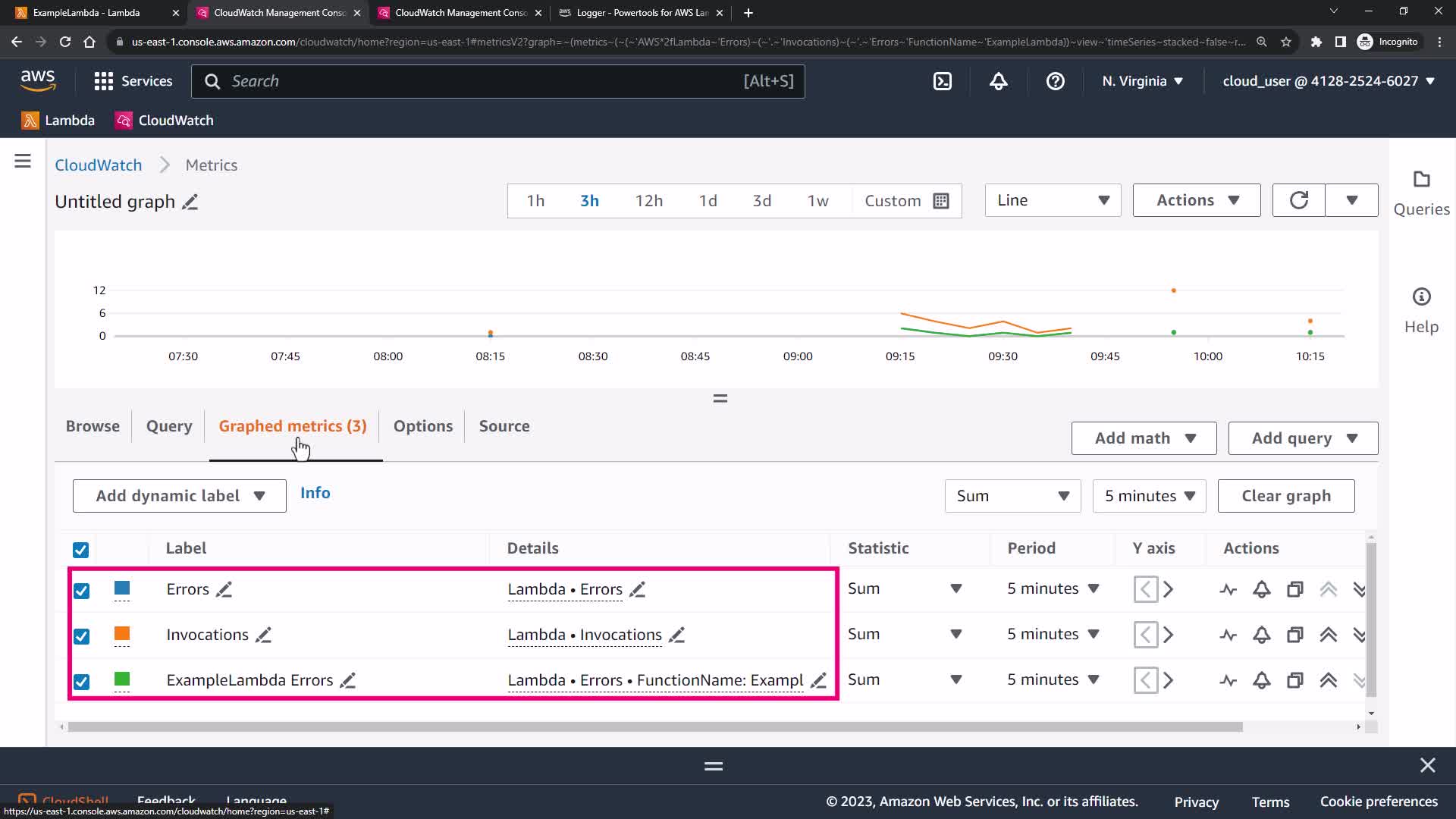Toggle the select-all metrics checkbox in the header
This screenshot has width=1456, height=819.
80,550
